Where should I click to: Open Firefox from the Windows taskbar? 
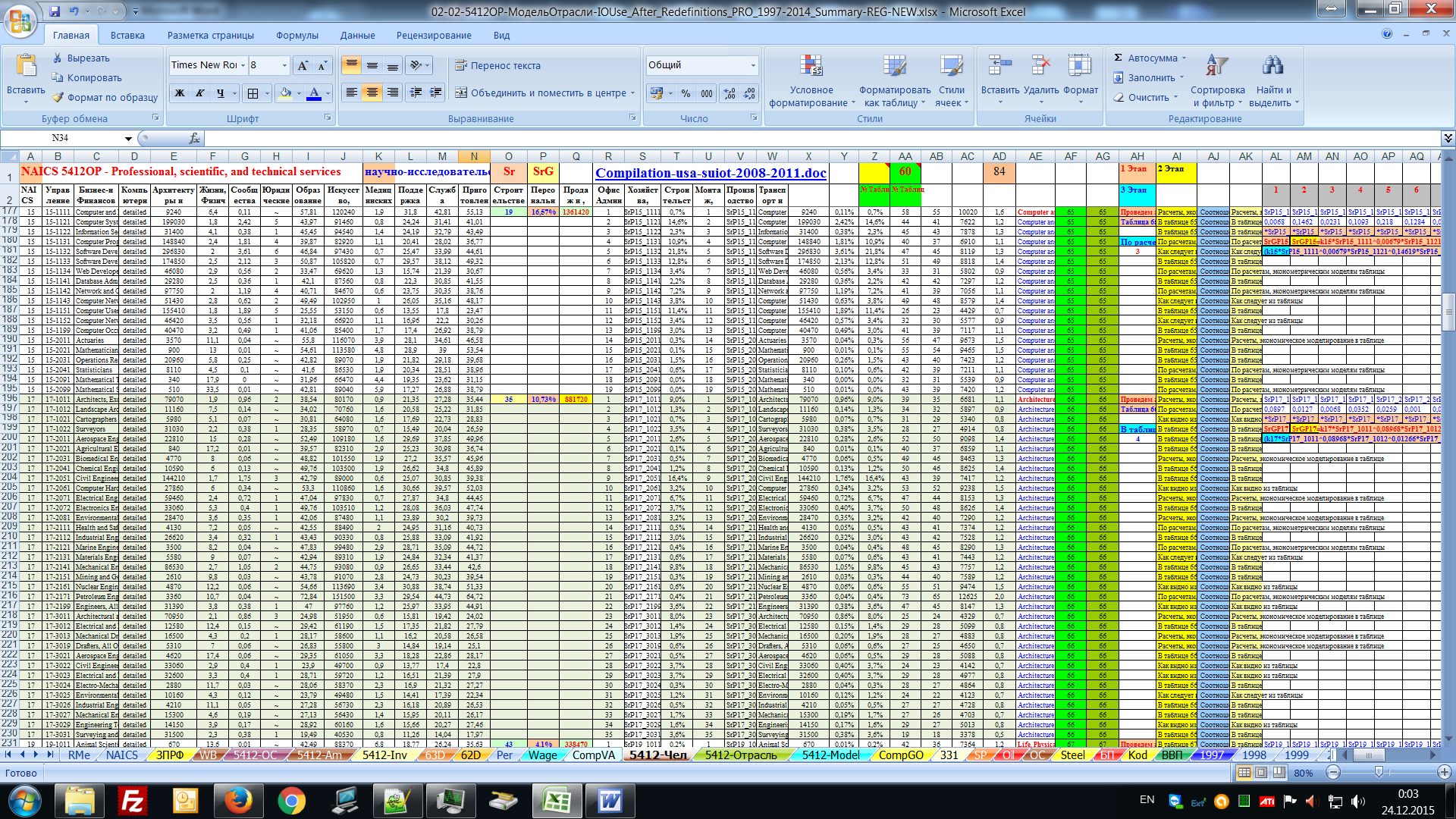[x=238, y=800]
